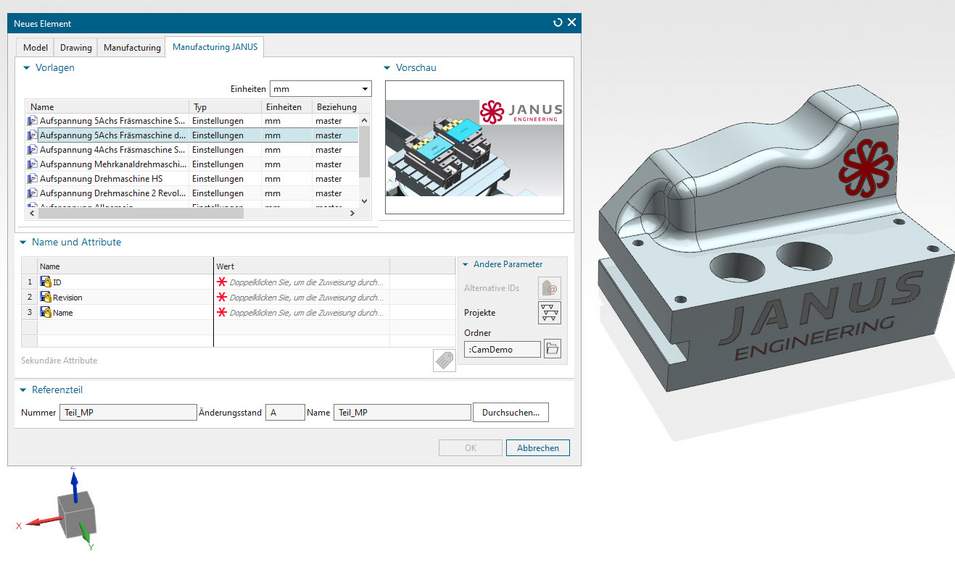This screenshot has height=564, width=955.
Task: Click the Ordner field containing :CamDemo
Action: pos(502,350)
